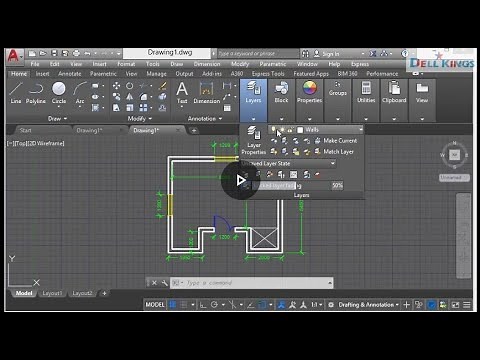
Task: Toggle the Walls layer freeze sun icon
Action: click(282, 130)
